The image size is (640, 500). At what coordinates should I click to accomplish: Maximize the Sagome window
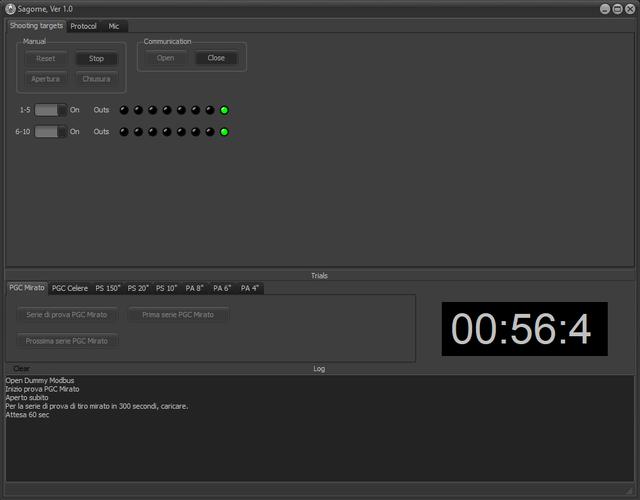point(618,9)
